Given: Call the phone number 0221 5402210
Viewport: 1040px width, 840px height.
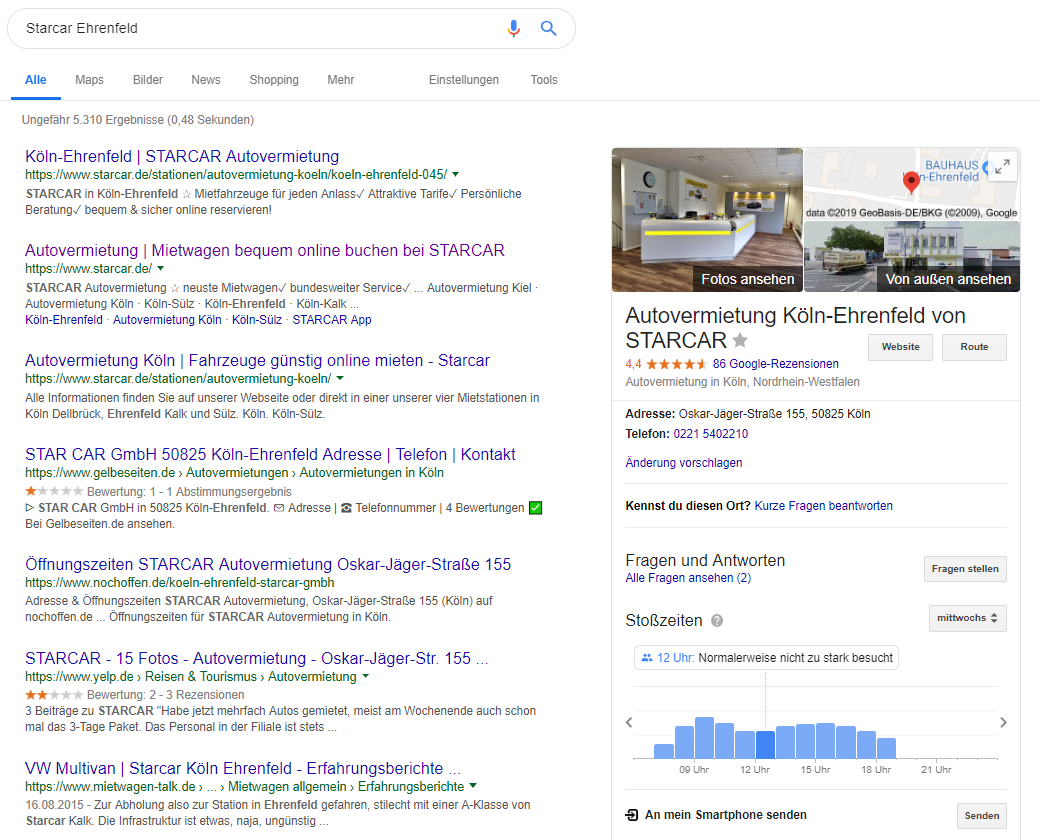Looking at the screenshot, I should (x=710, y=434).
